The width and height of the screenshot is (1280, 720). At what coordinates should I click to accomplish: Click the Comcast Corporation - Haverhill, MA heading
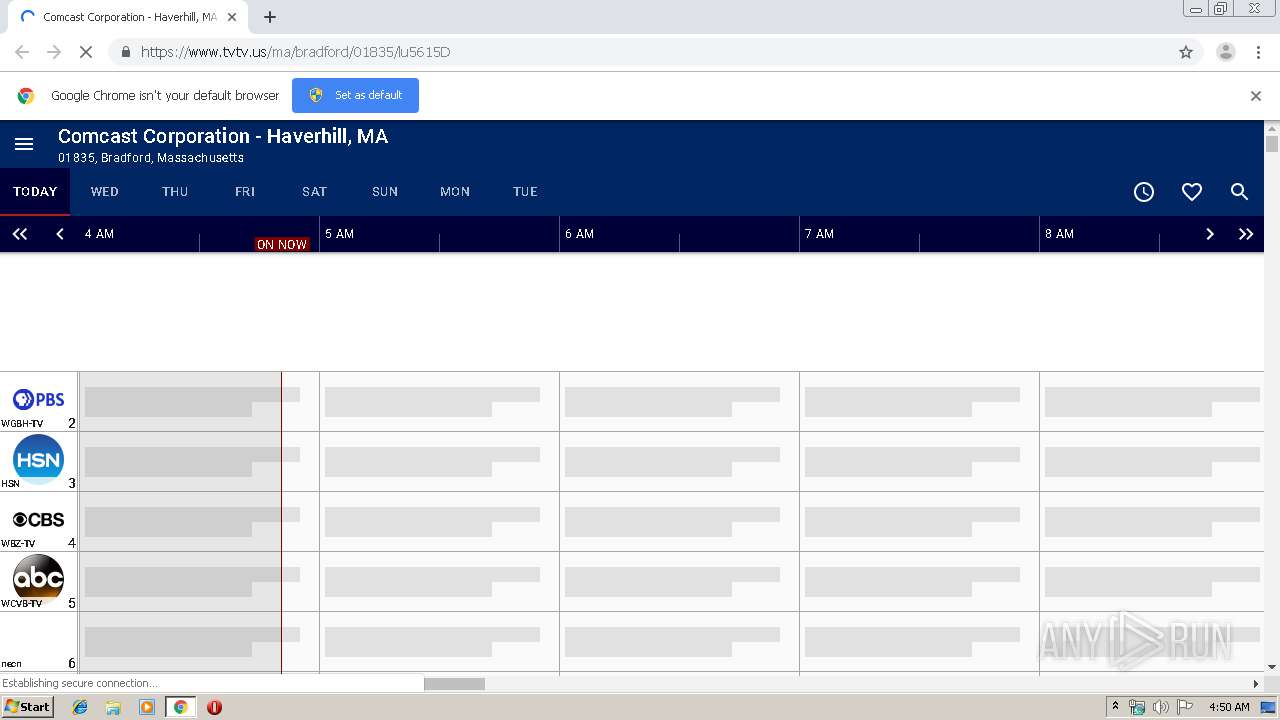[223, 136]
